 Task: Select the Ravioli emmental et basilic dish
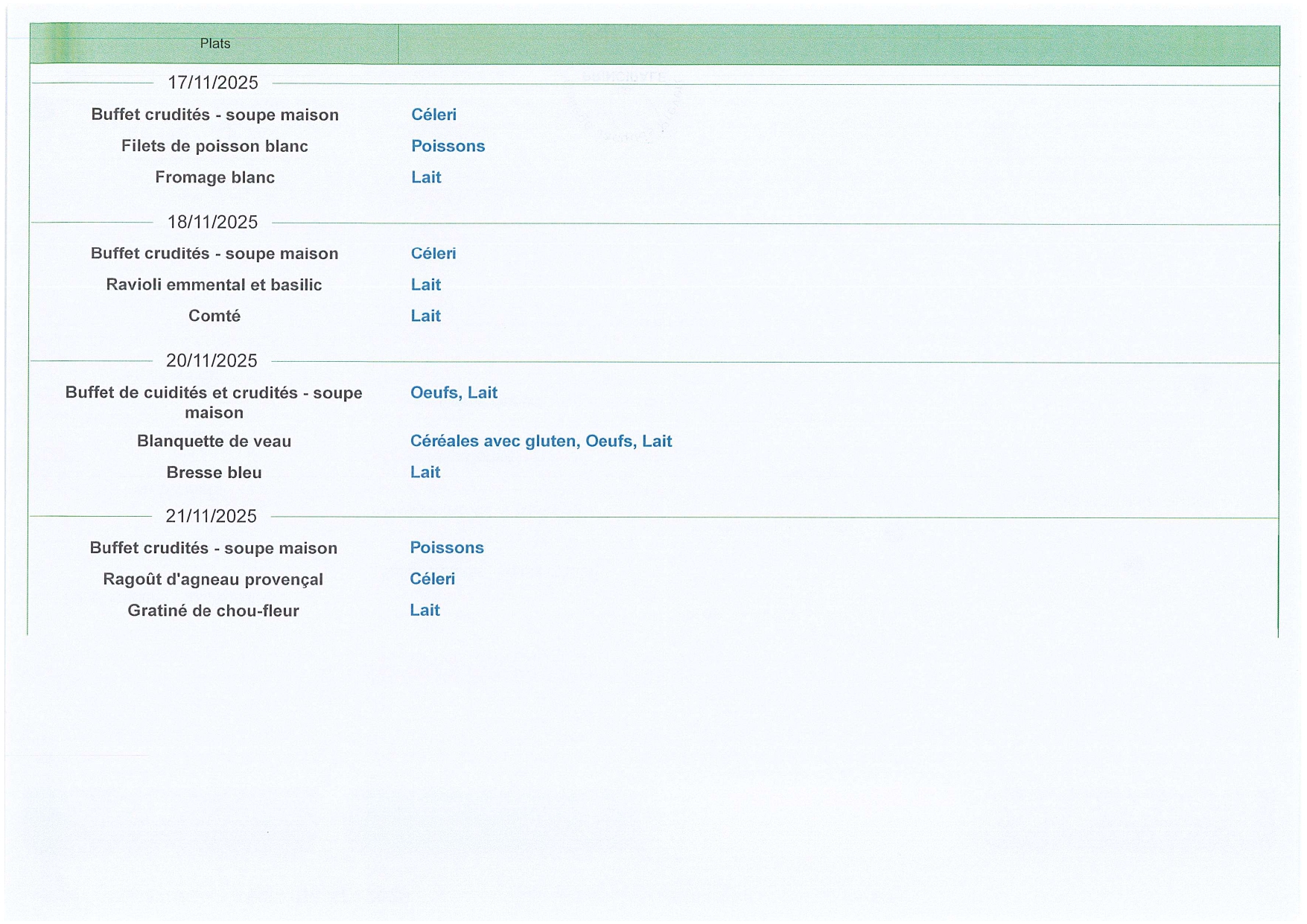pyautogui.click(x=214, y=284)
